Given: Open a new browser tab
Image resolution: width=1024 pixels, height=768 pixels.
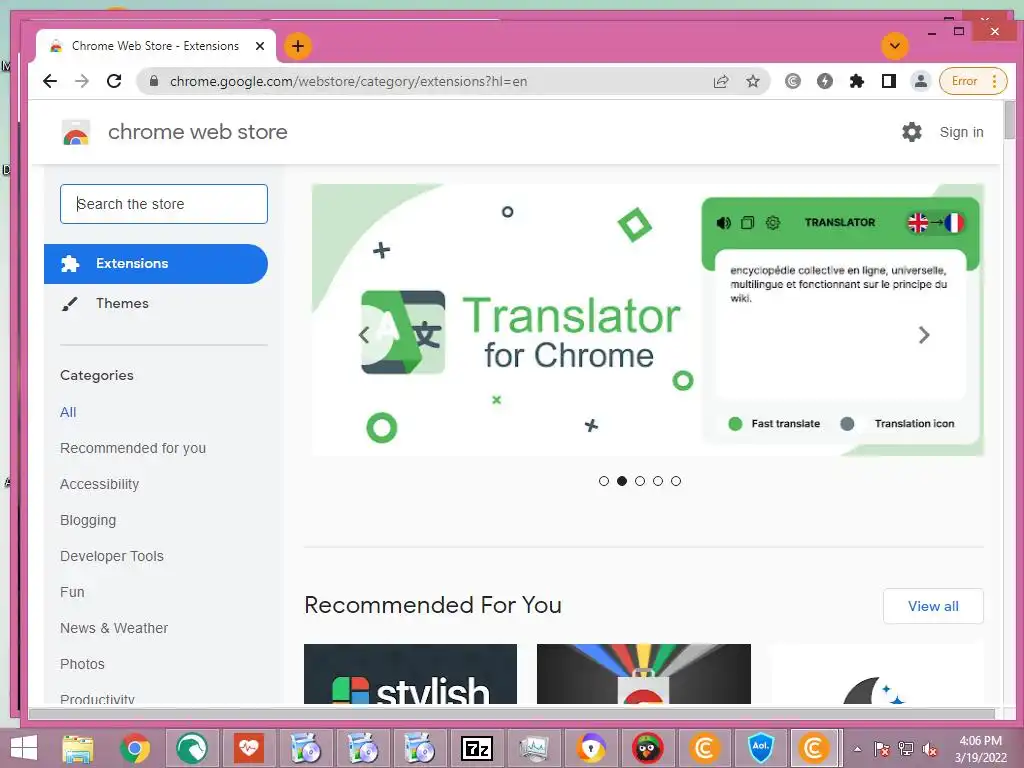Looking at the screenshot, I should click(x=298, y=46).
